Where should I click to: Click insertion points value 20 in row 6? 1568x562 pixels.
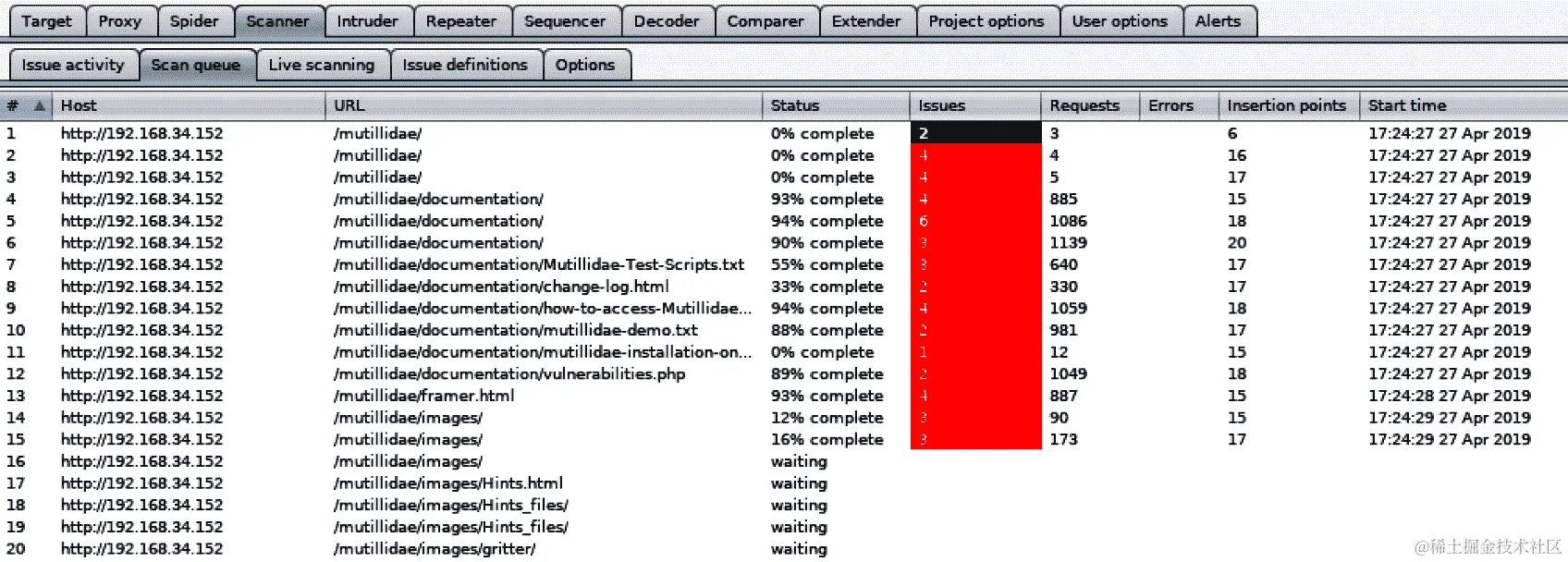[1237, 242]
